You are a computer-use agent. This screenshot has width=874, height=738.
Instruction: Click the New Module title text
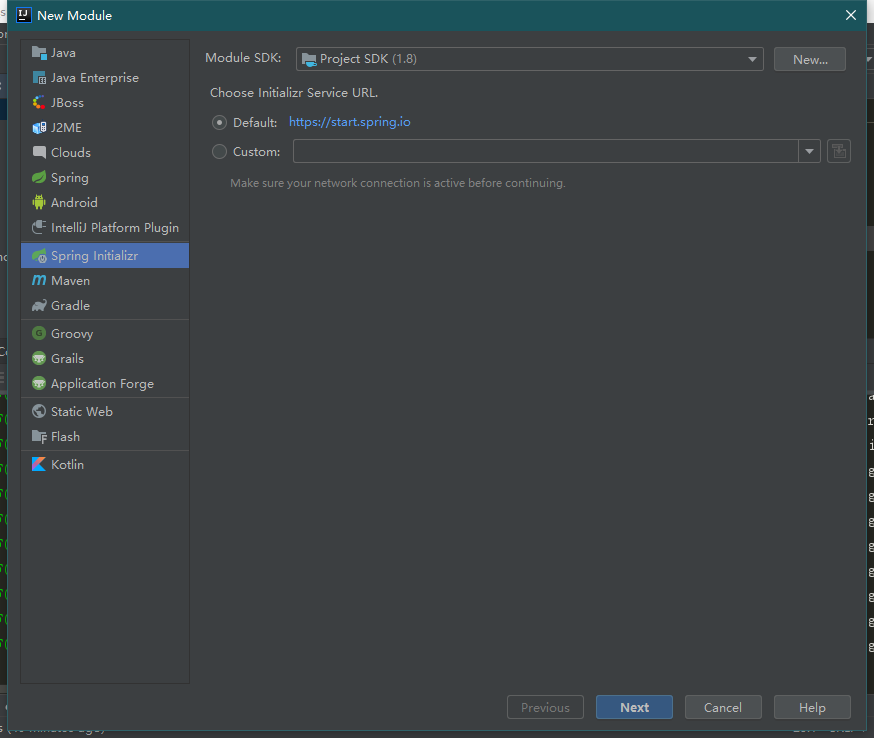75,16
